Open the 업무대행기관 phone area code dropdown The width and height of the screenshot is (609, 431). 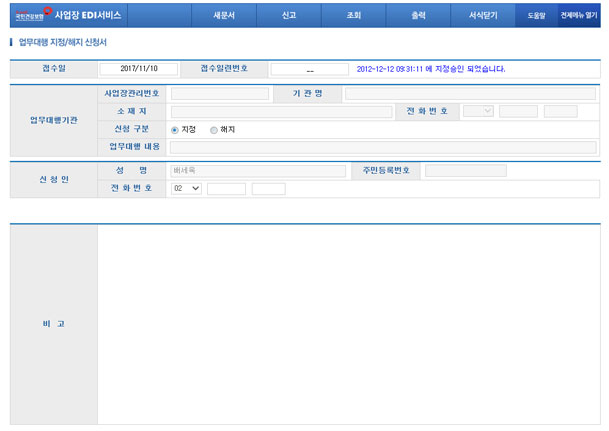click(478, 111)
